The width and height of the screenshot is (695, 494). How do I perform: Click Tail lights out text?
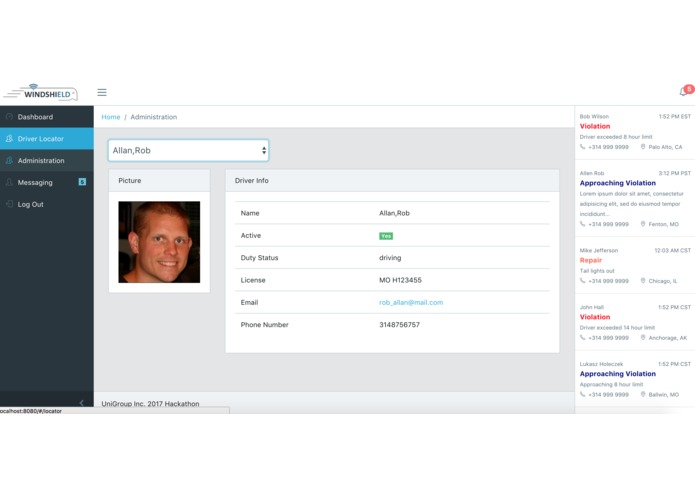tap(597, 271)
